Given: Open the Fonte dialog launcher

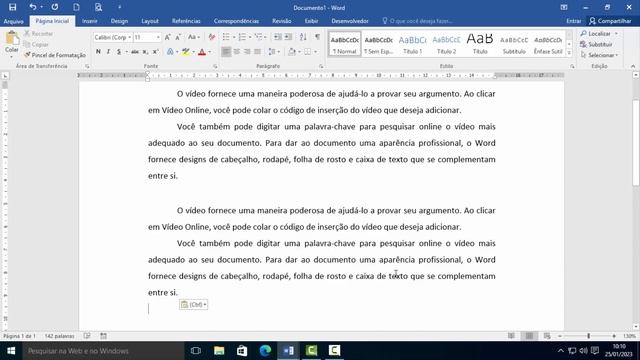Looking at the screenshot, I should 215,66.
